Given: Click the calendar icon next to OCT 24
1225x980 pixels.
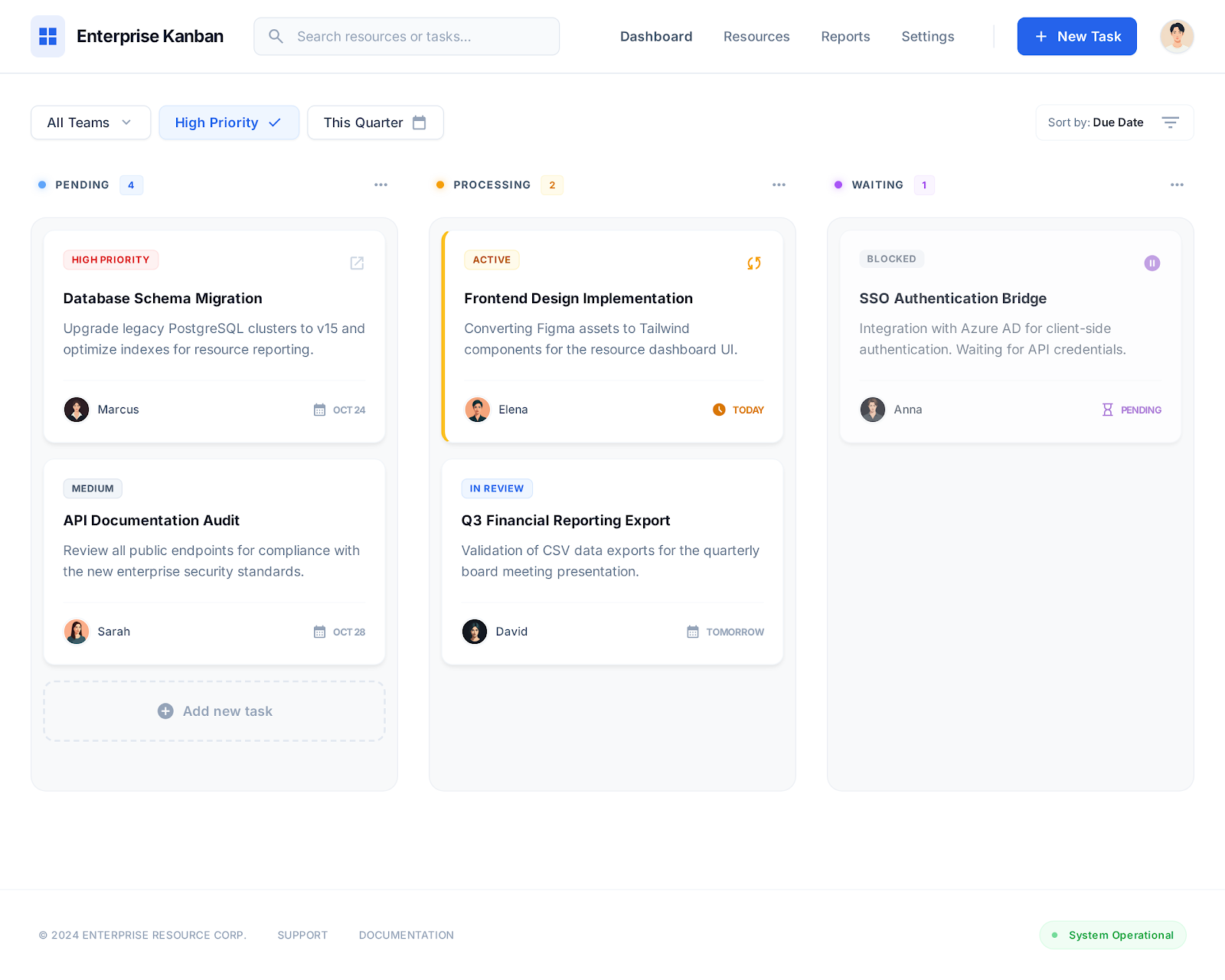Looking at the screenshot, I should pos(319,410).
